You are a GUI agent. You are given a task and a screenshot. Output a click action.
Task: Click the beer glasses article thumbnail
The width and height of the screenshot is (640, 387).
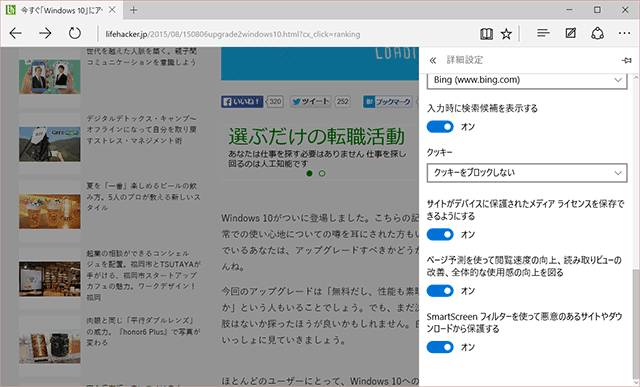point(50,211)
